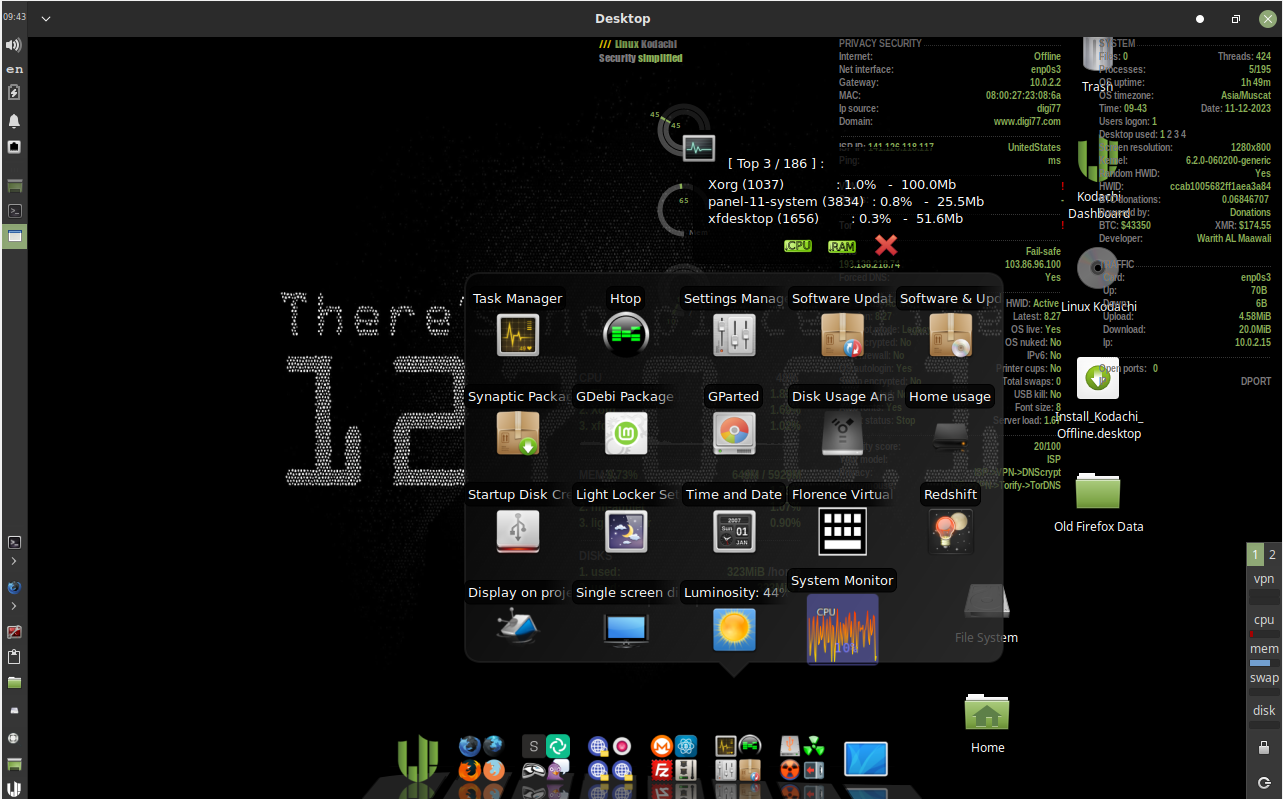Click the 'panel-11-system (3834)' process row

pos(846,202)
